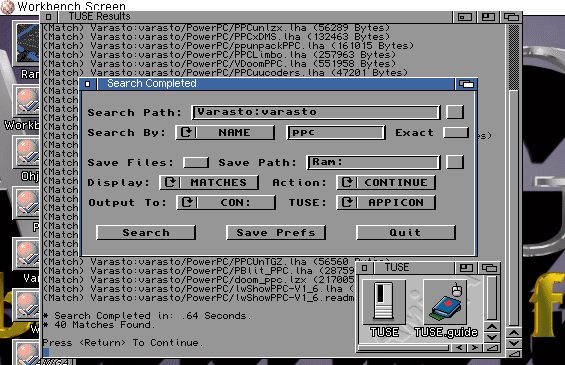The width and height of the screenshot is (565, 365).
Task: Click zoom gadget of TUSE drawer window
Action: point(466,268)
